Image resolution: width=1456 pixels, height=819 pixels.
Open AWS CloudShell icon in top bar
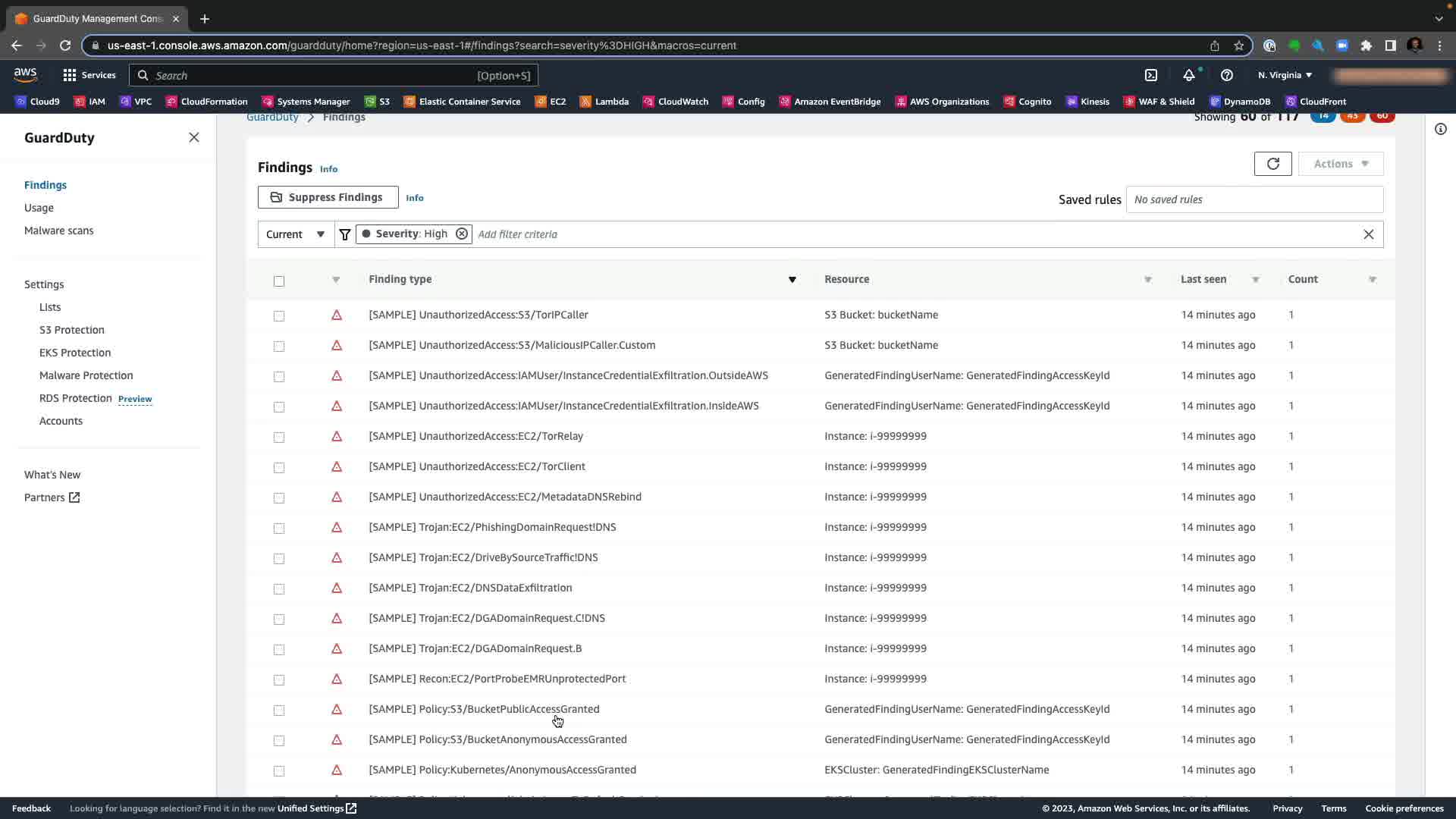[1151, 75]
